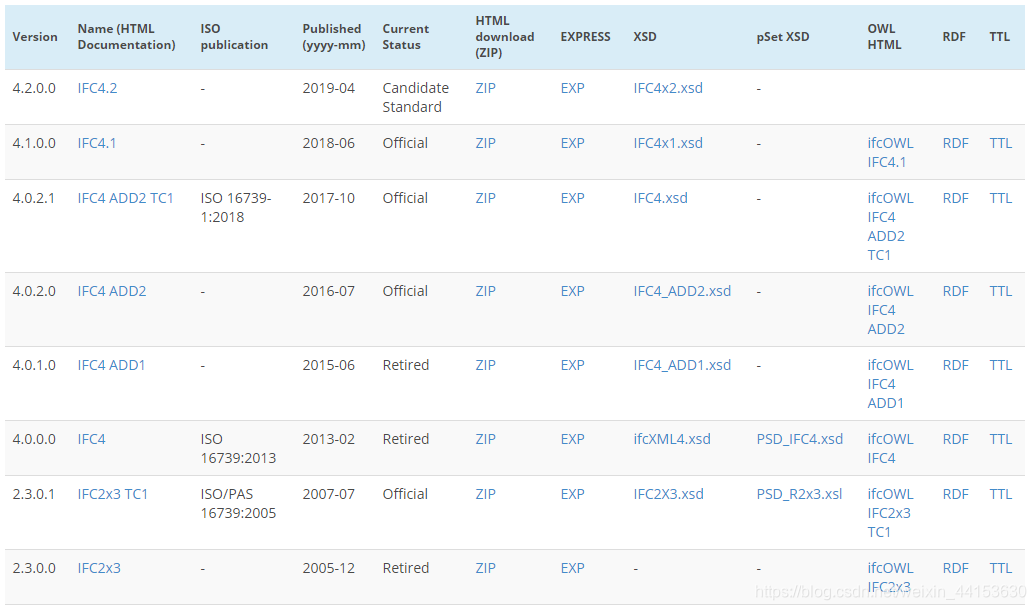Open the PSD_IFC4.xsd property set link
This screenshot has width=1036, height=610.
799,439
